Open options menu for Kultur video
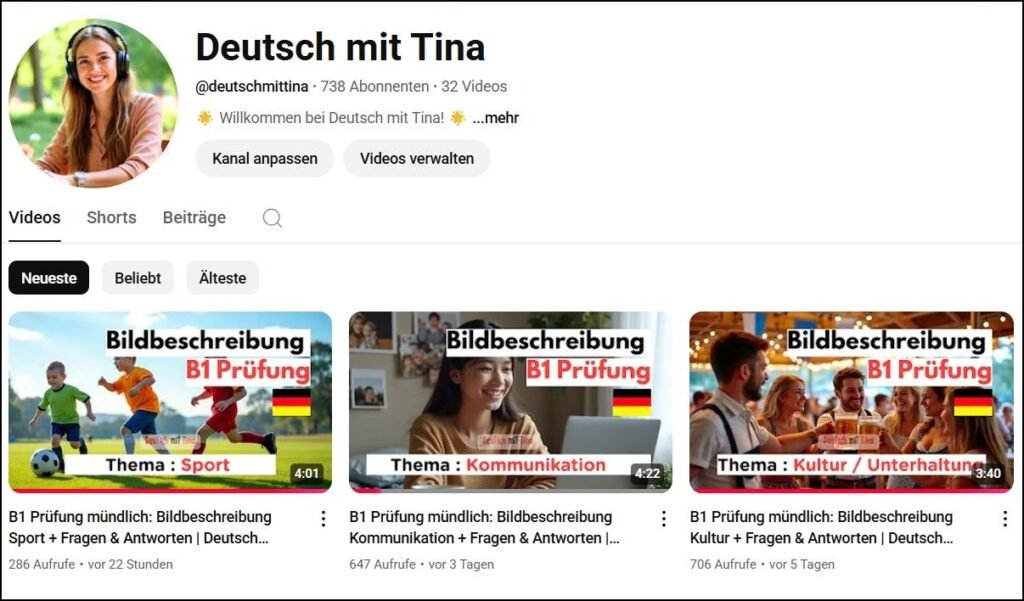 (x=1004, y=519)
